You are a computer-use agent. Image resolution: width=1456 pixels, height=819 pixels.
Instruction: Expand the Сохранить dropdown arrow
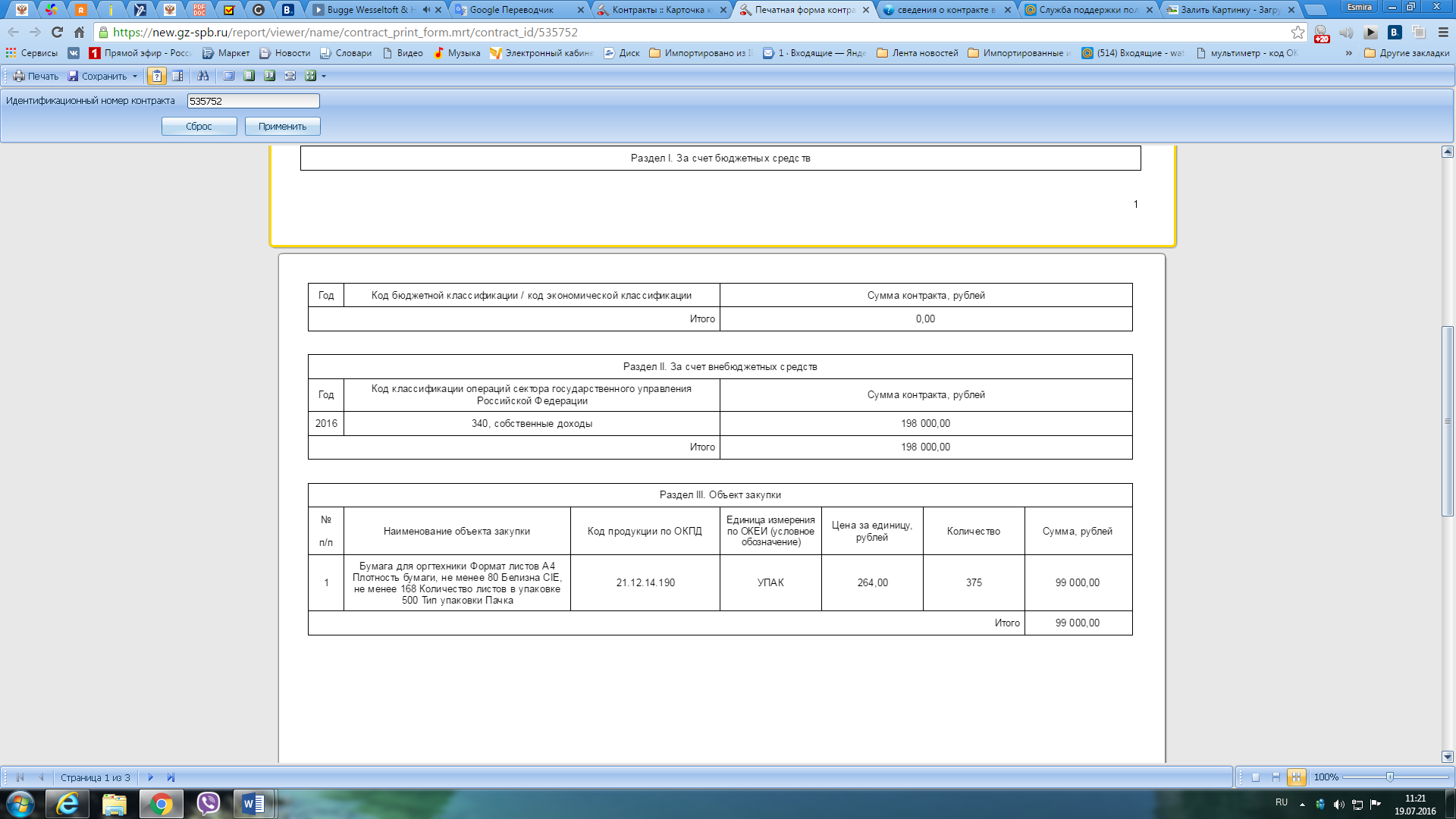tap(135, 76)
